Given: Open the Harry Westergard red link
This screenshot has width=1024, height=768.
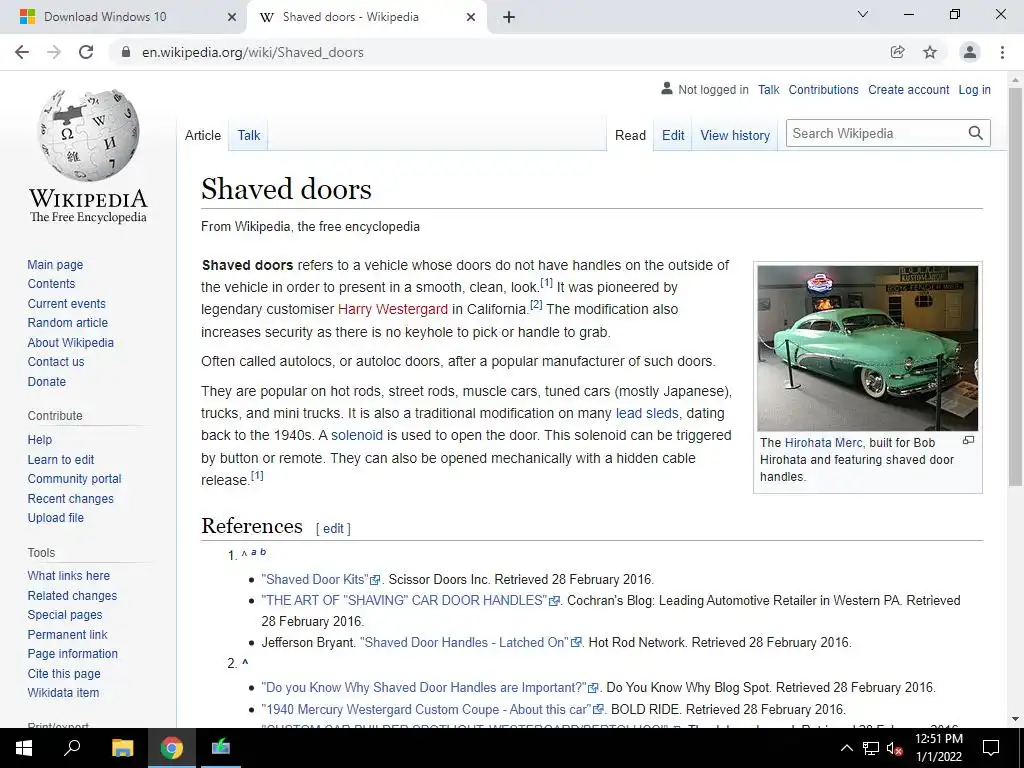Looking at the screenshot, I should point(392,309).
